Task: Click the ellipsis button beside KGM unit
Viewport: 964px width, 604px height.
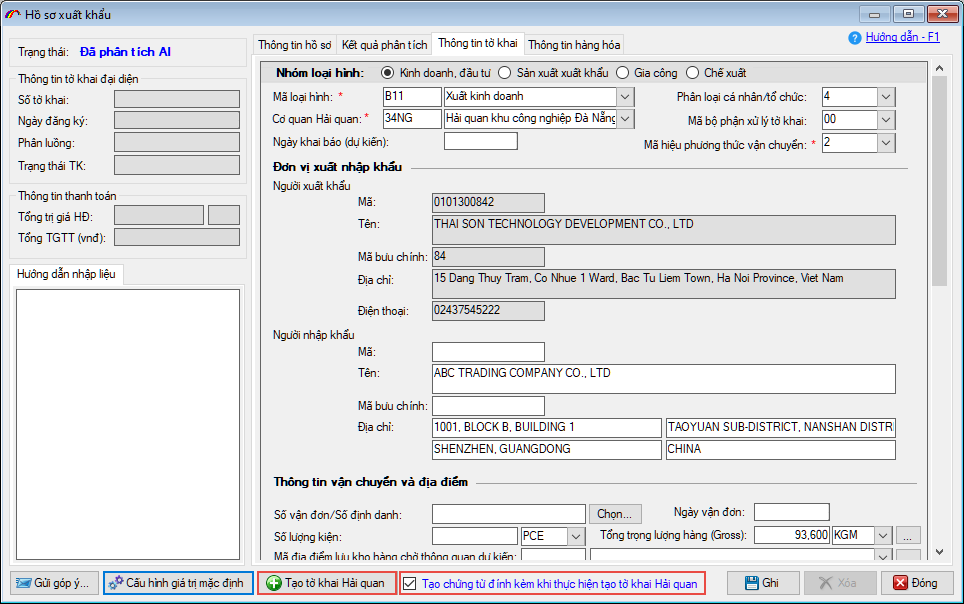Action: 908,535
